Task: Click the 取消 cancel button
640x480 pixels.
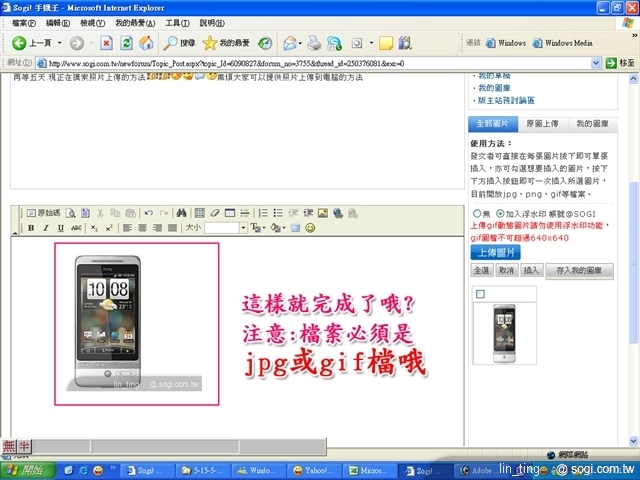Action: 506,270
